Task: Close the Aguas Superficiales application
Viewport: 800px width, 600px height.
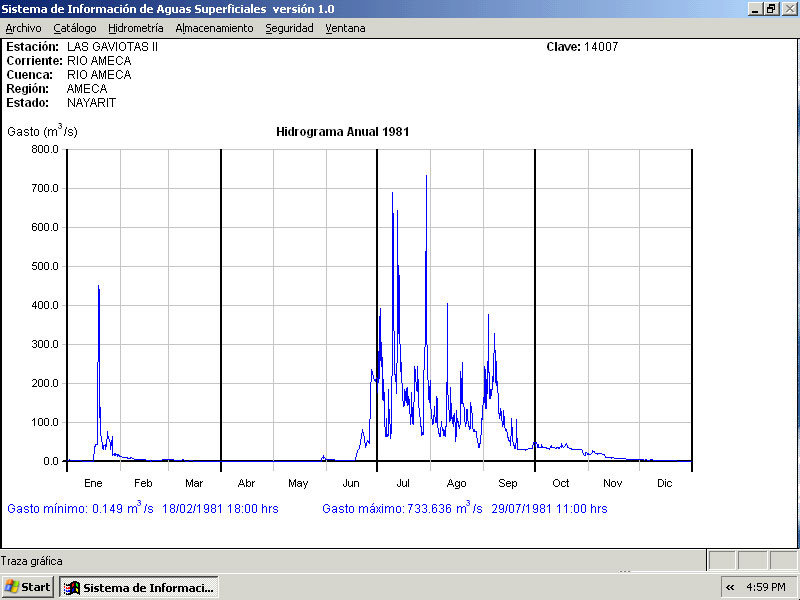Action: (x=788, y=8)
